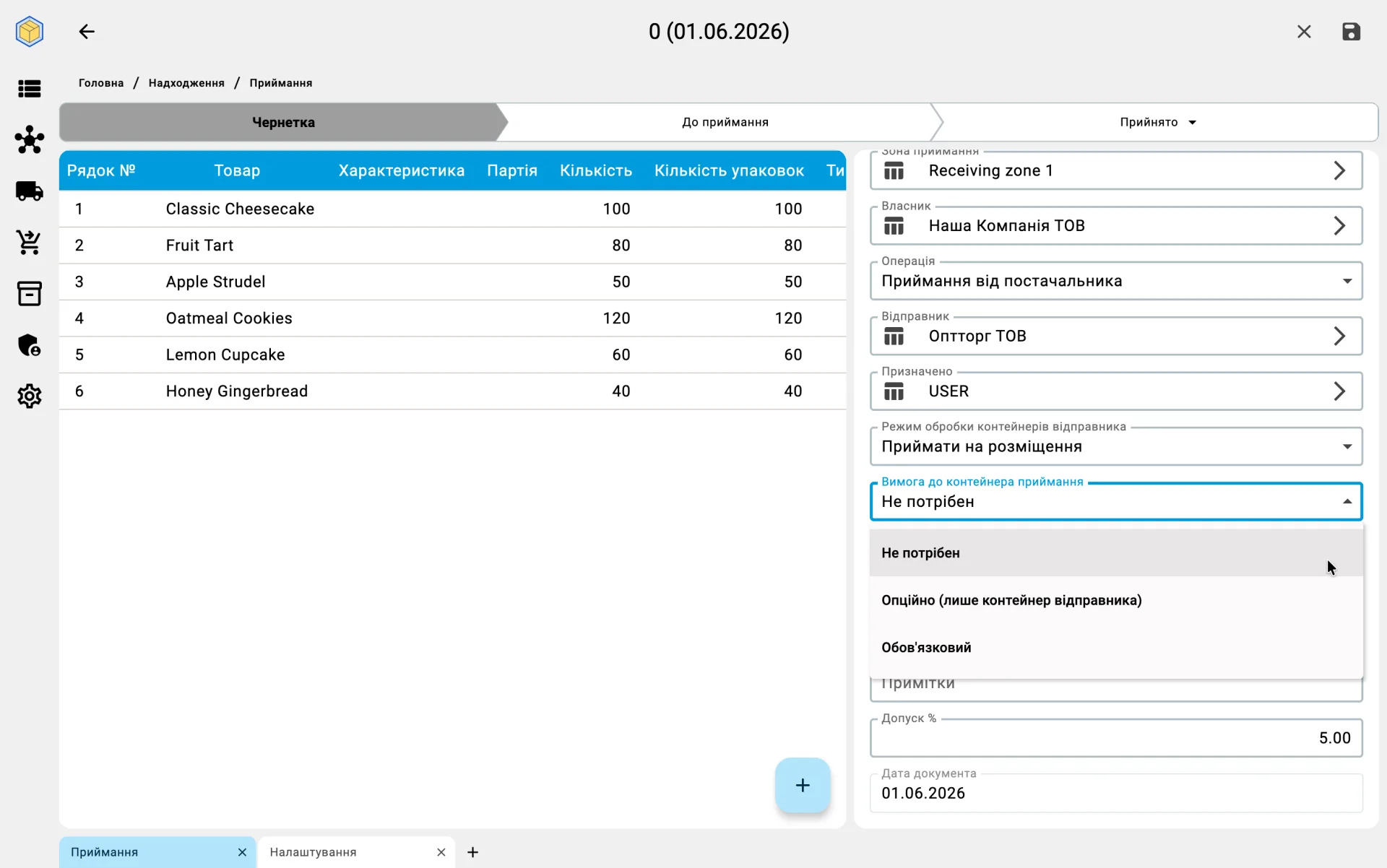Click table icon in USER field
1387x868 pixels.
tap(894, 391)
